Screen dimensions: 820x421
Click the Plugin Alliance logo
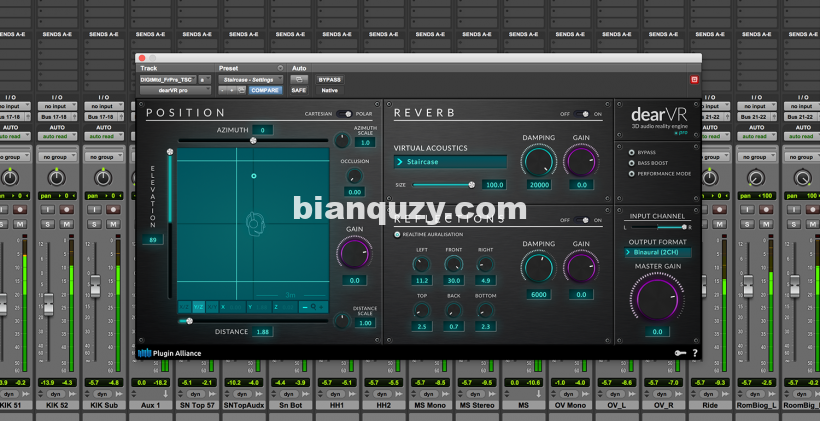(169, 353)
